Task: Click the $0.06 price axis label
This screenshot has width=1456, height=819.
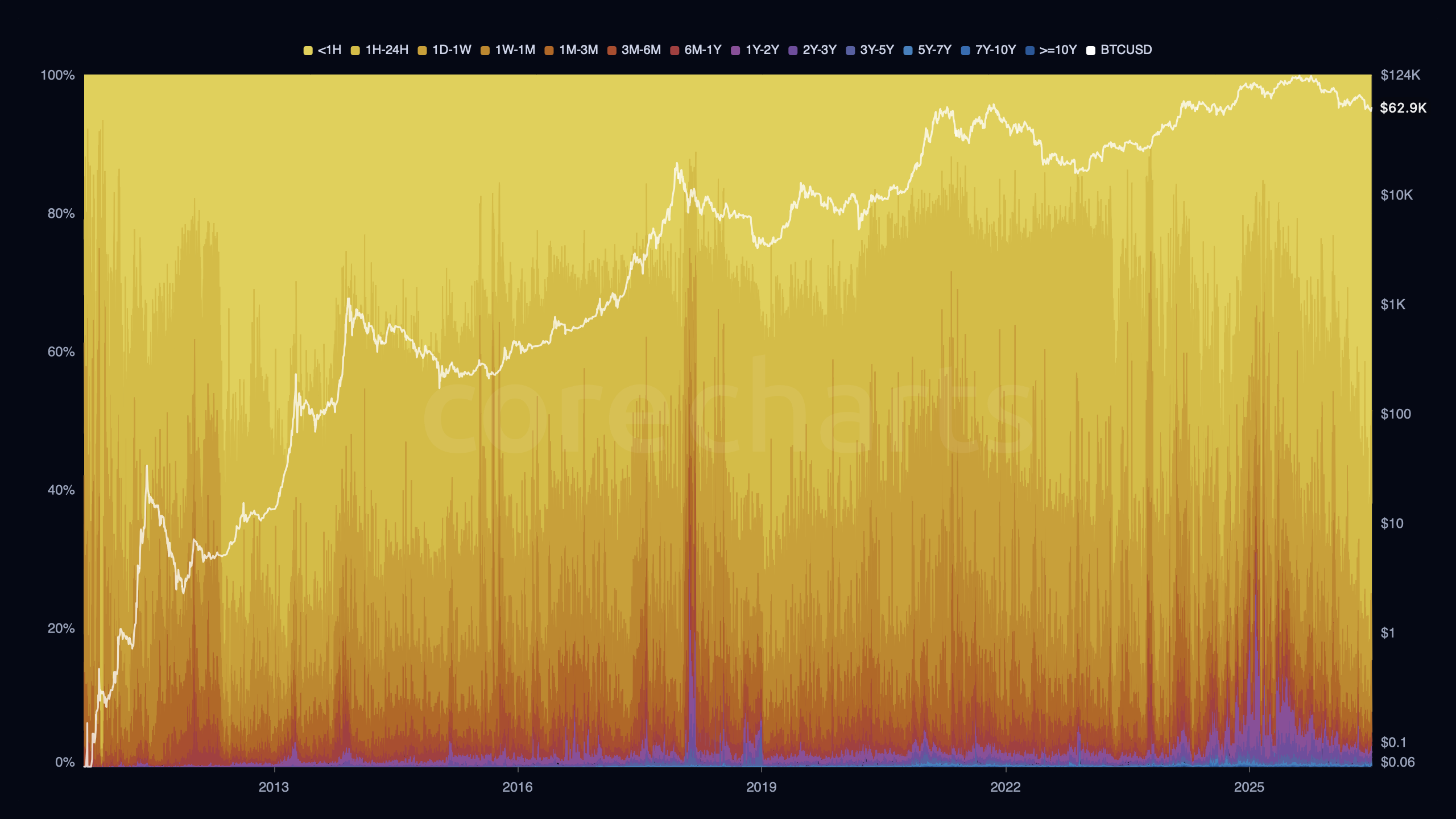Action: click(1397, 762)
